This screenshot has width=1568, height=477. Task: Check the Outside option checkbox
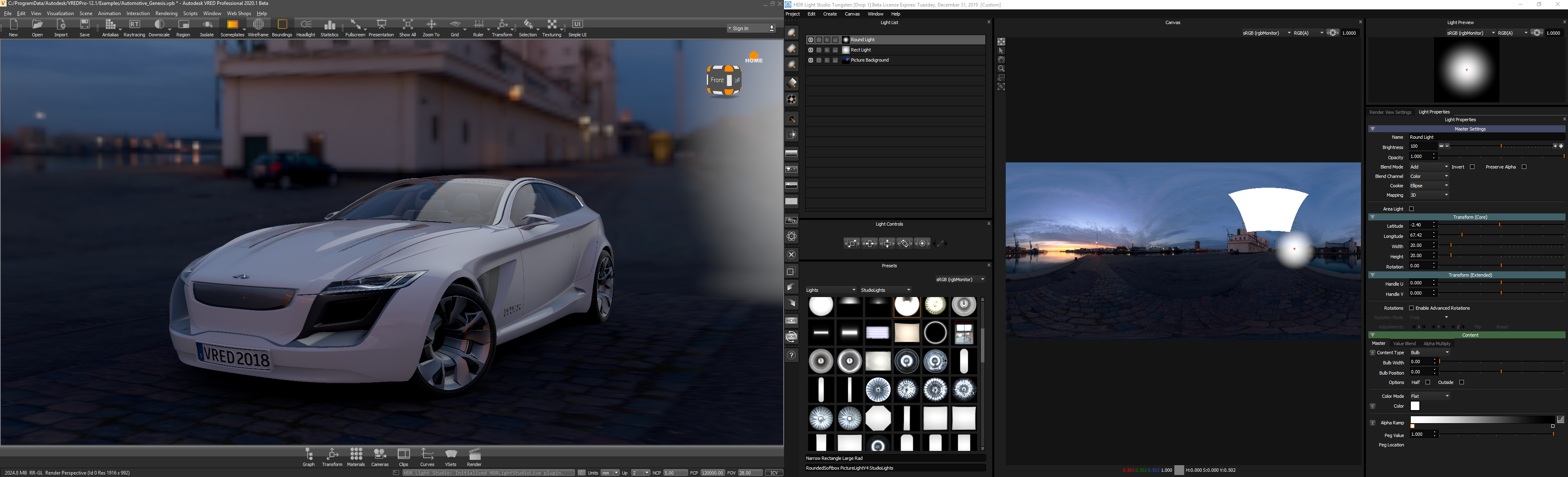tap(1461, 382)
